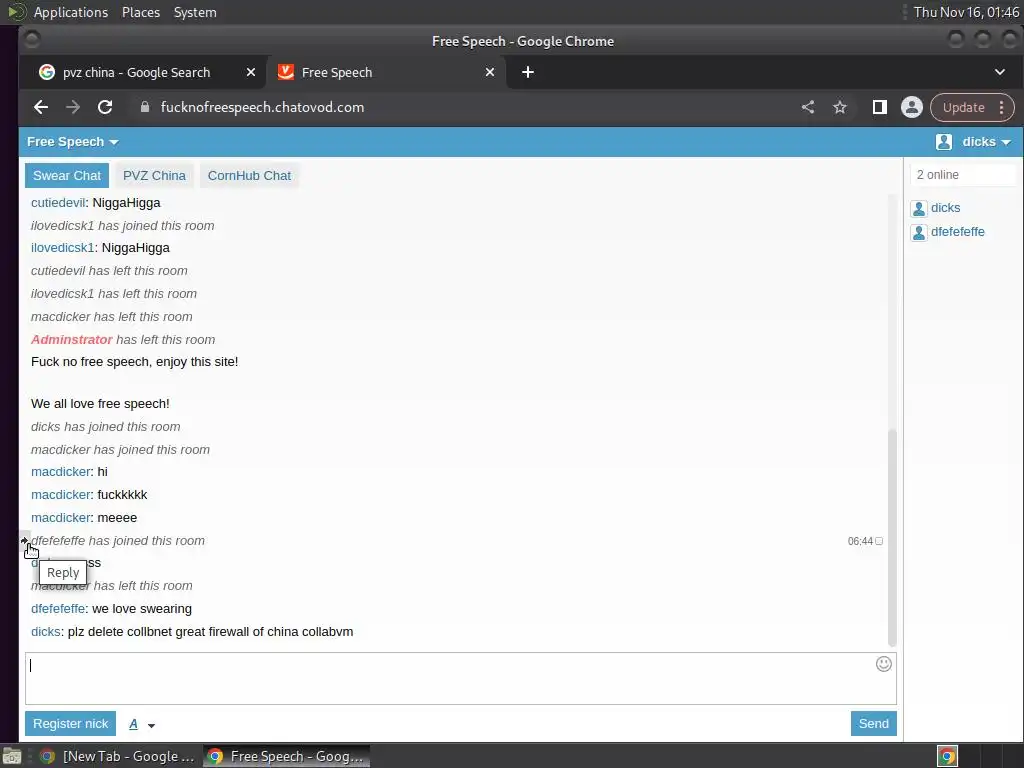
Task: Click the 2 online counter
Action: point(938,174)
